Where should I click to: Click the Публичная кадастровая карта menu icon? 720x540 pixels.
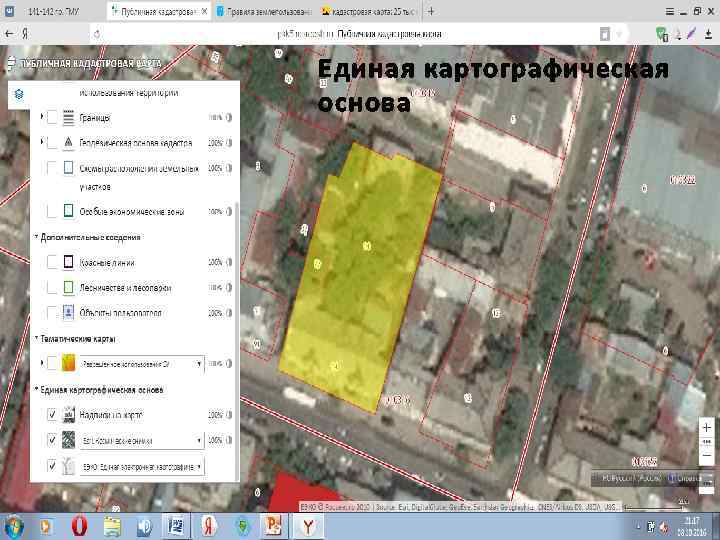pos(11,63)
